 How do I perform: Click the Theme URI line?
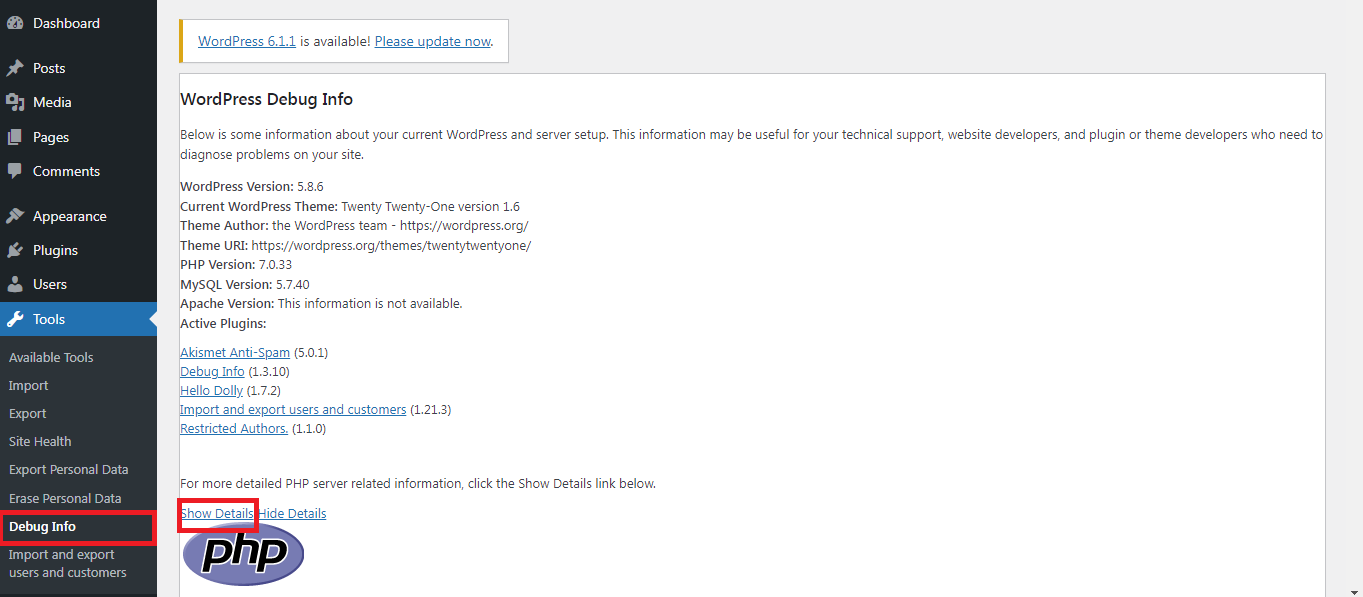coord(355,245)
